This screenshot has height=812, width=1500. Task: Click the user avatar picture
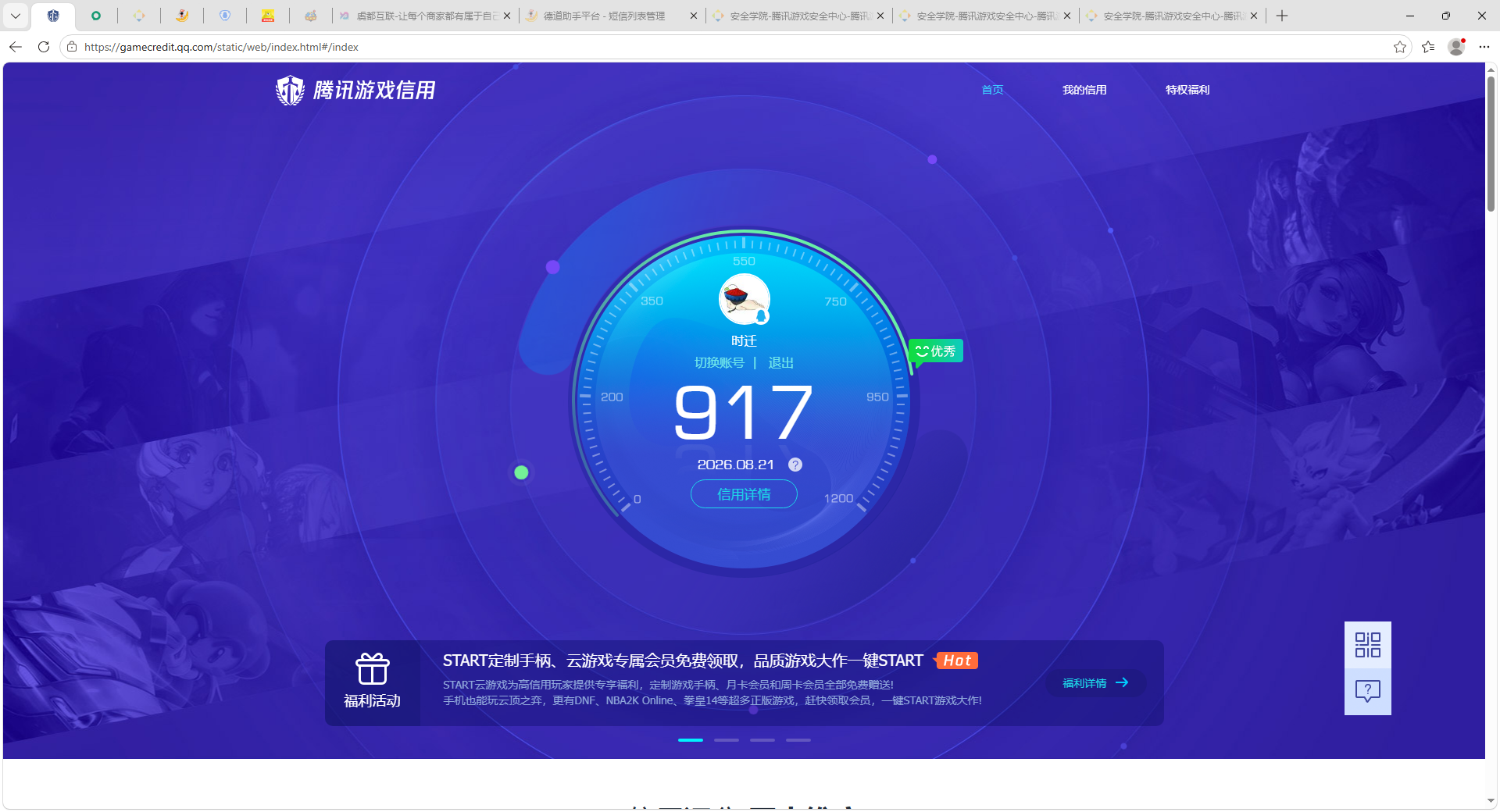point(745,299)
